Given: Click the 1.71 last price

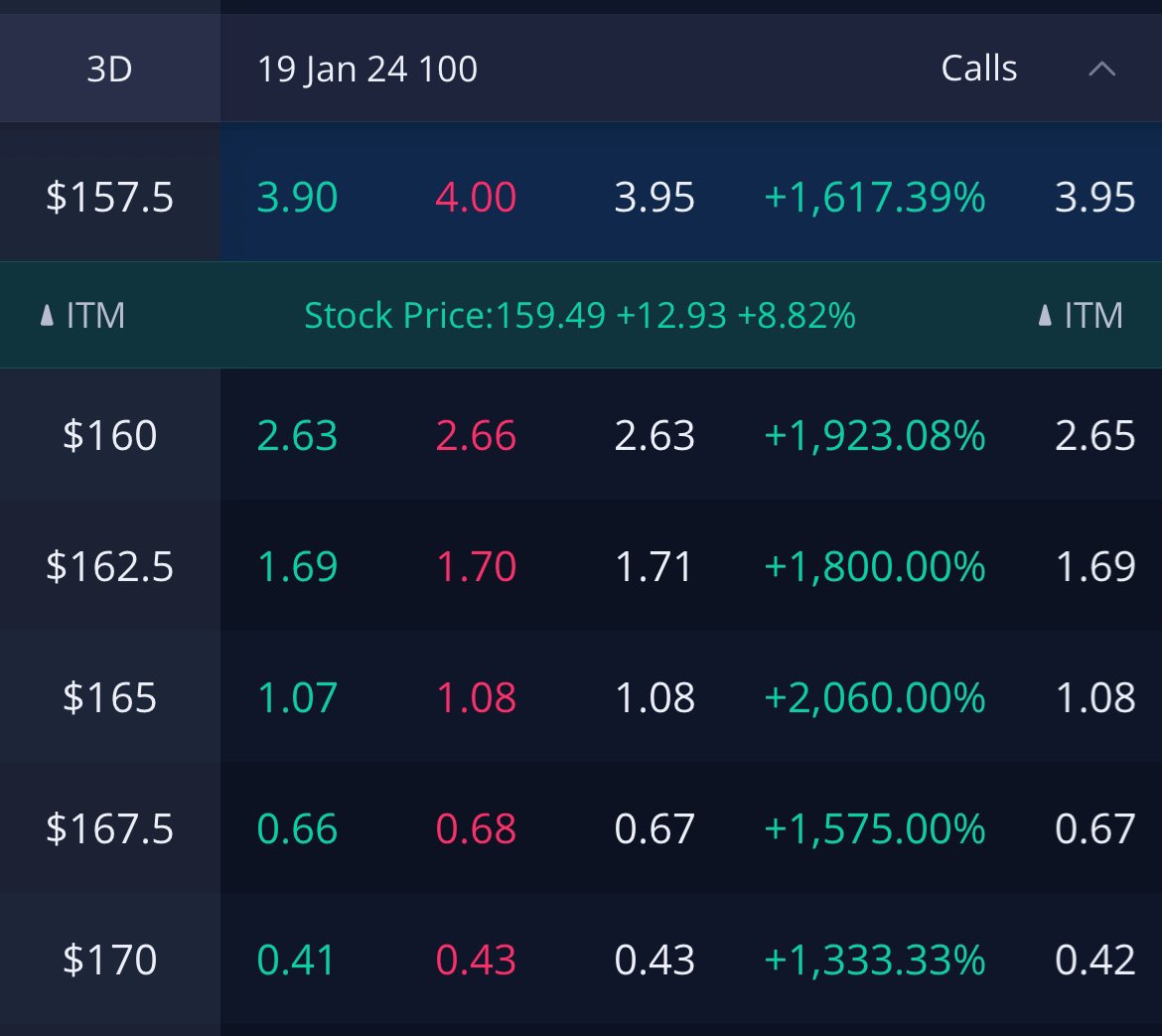Looking at the screenshot, I should click(x=654, y=567).
